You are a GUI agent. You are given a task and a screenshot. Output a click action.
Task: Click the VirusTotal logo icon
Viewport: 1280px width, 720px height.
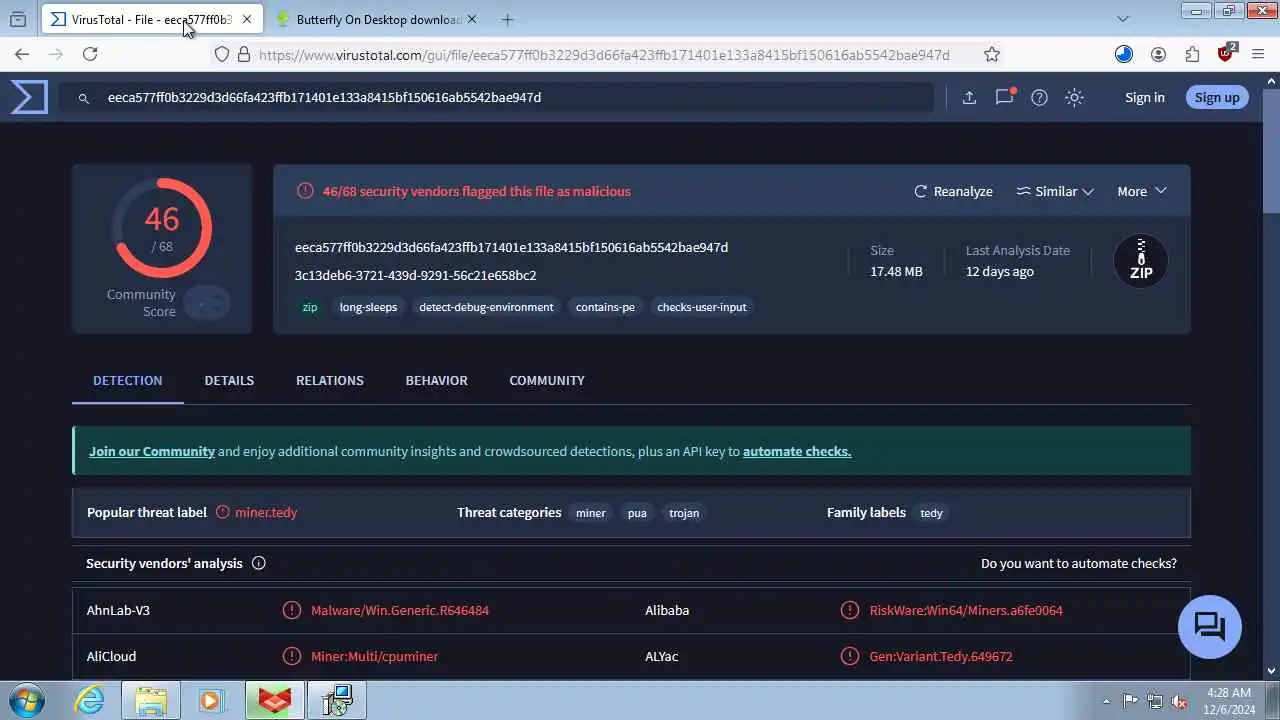[29, 97]
